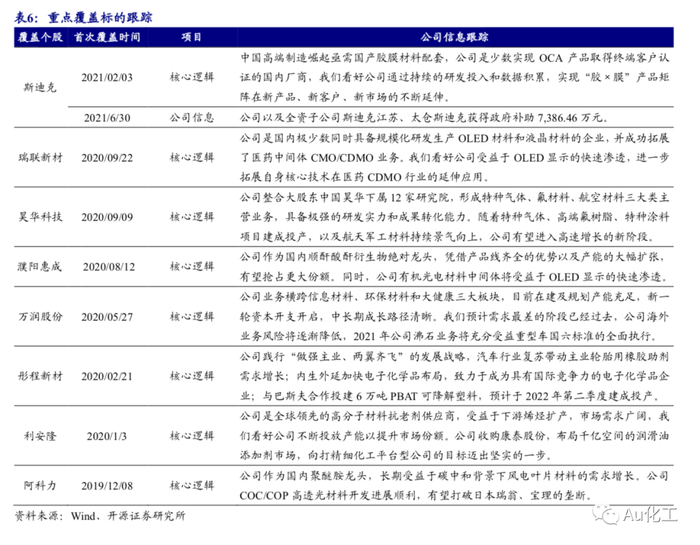
Task: Select the date '2021/02/03'
Action: click(x=107, y=78)
